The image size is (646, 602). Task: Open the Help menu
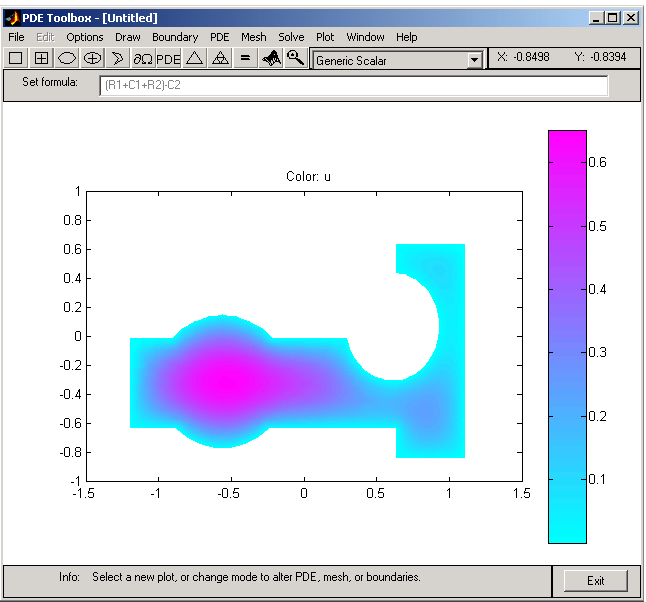coord(407,37)
